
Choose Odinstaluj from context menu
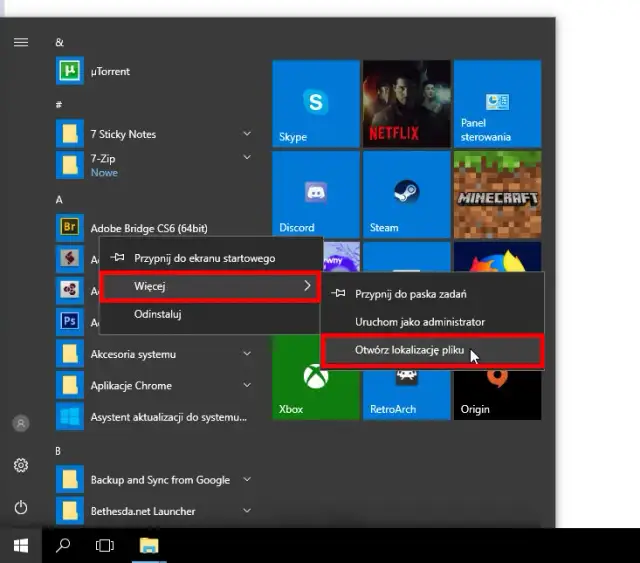(210, 314)
